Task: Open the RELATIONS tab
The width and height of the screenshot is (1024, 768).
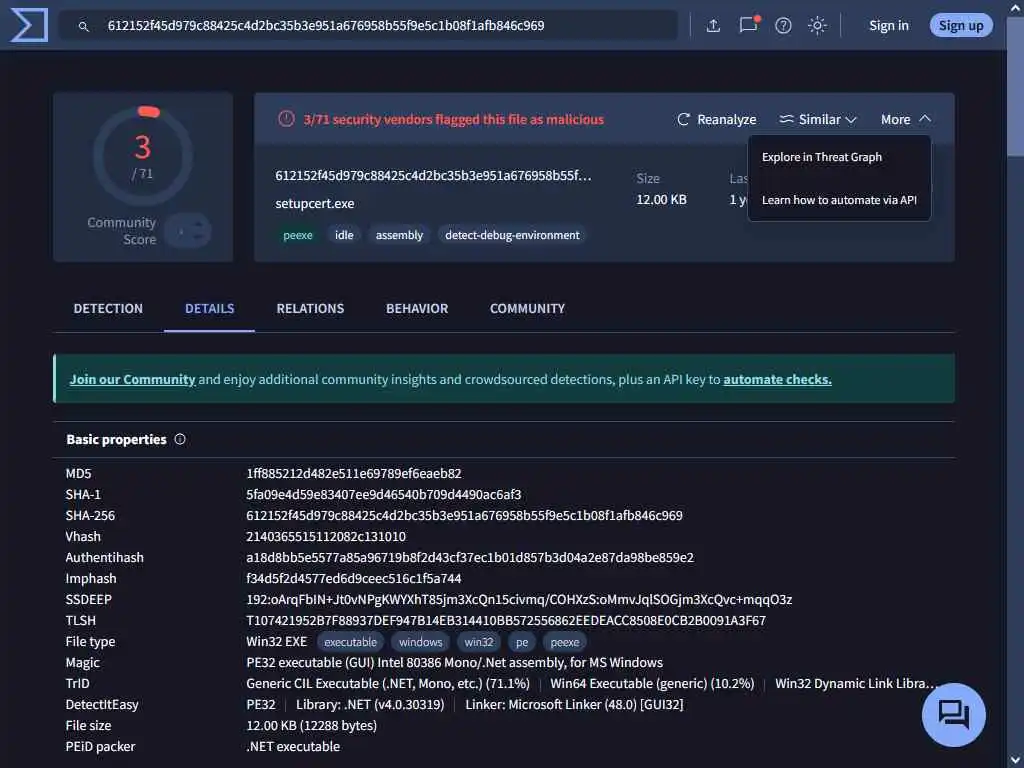Action: 310,308
